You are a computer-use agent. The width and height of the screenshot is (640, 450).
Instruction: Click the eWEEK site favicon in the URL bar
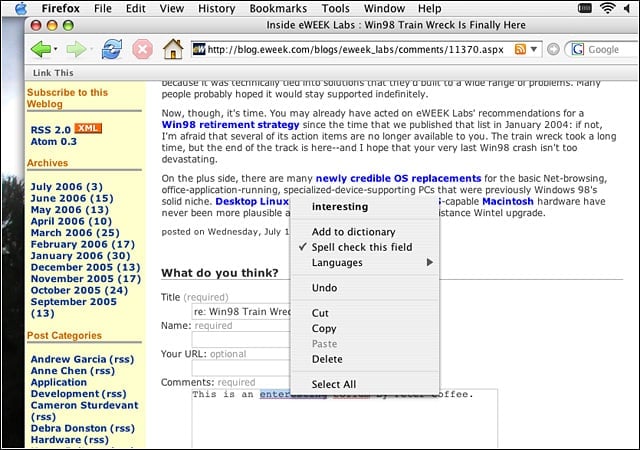coord(199,49)
